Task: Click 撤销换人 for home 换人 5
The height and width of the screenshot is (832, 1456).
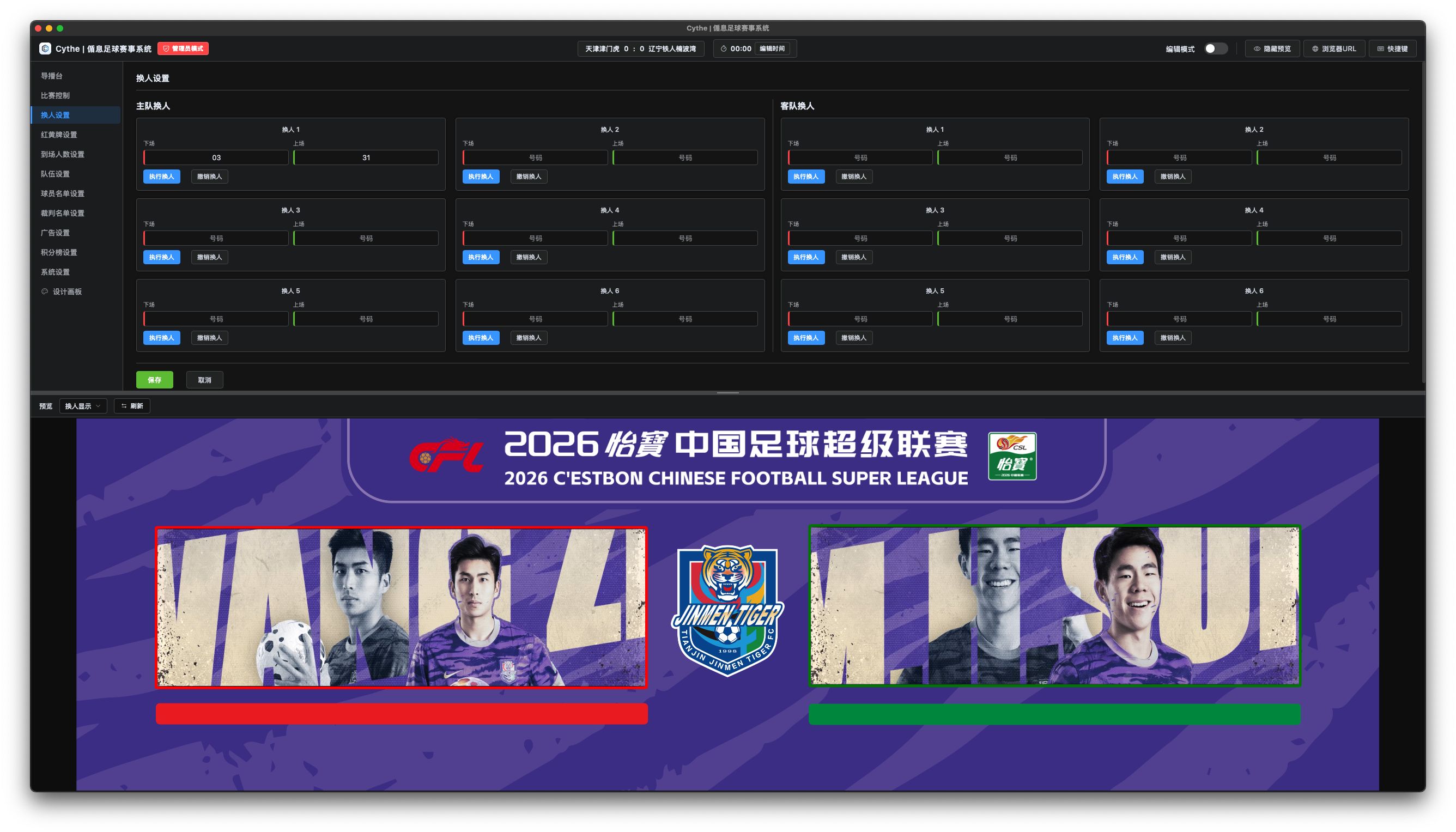Action: [x=210, y=338]
